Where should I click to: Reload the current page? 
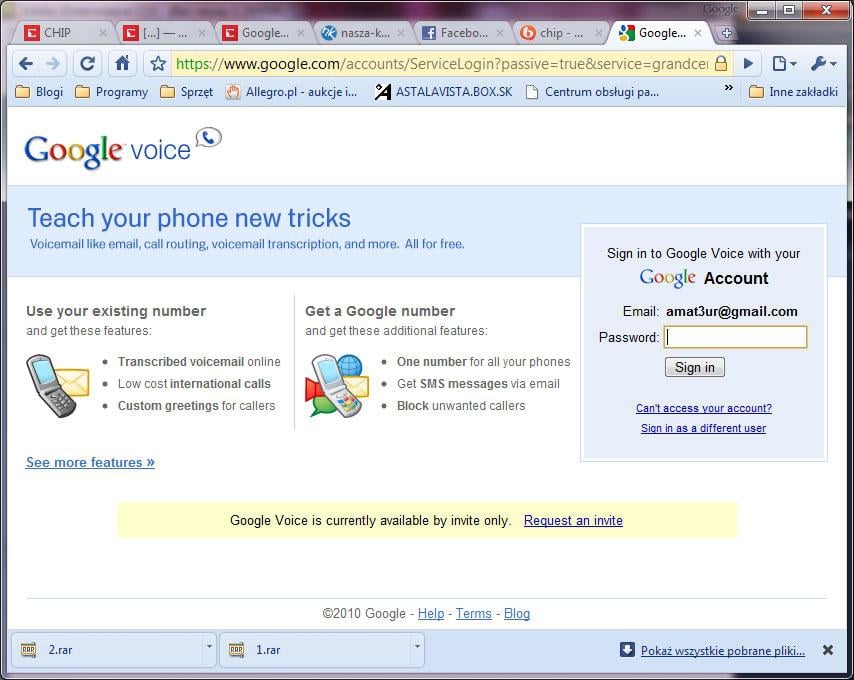coord(87,62)
